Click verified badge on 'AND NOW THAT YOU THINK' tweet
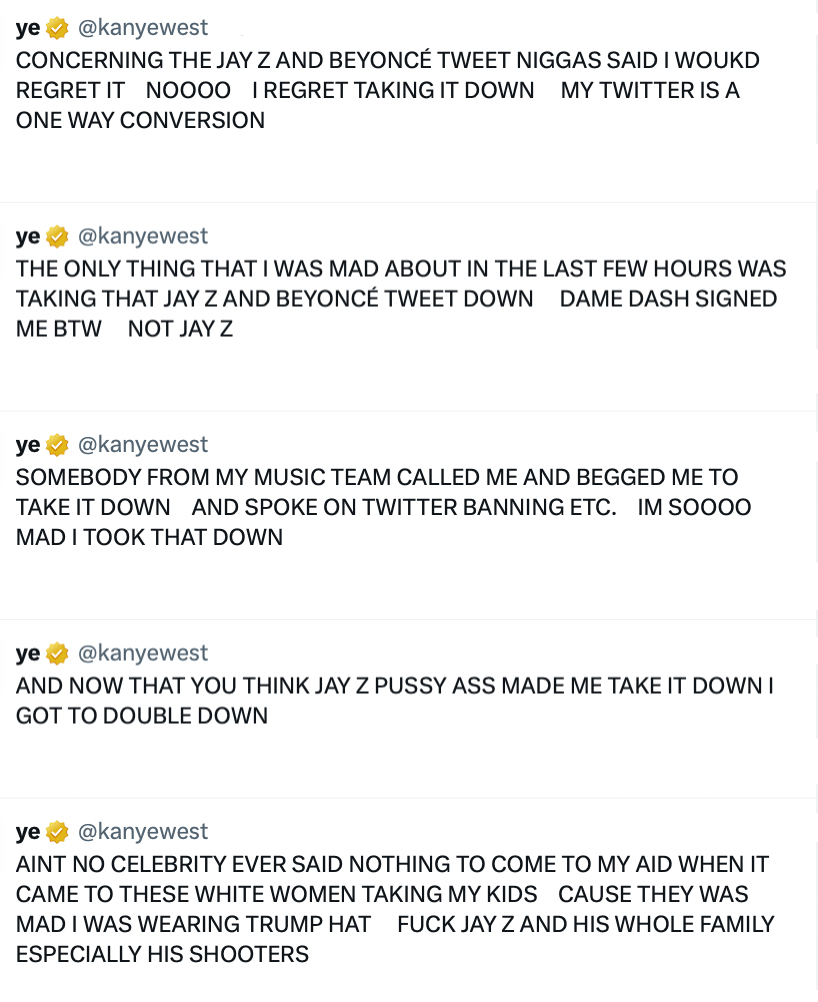Viewport: 818px width, 1002px height. [58, 653]
